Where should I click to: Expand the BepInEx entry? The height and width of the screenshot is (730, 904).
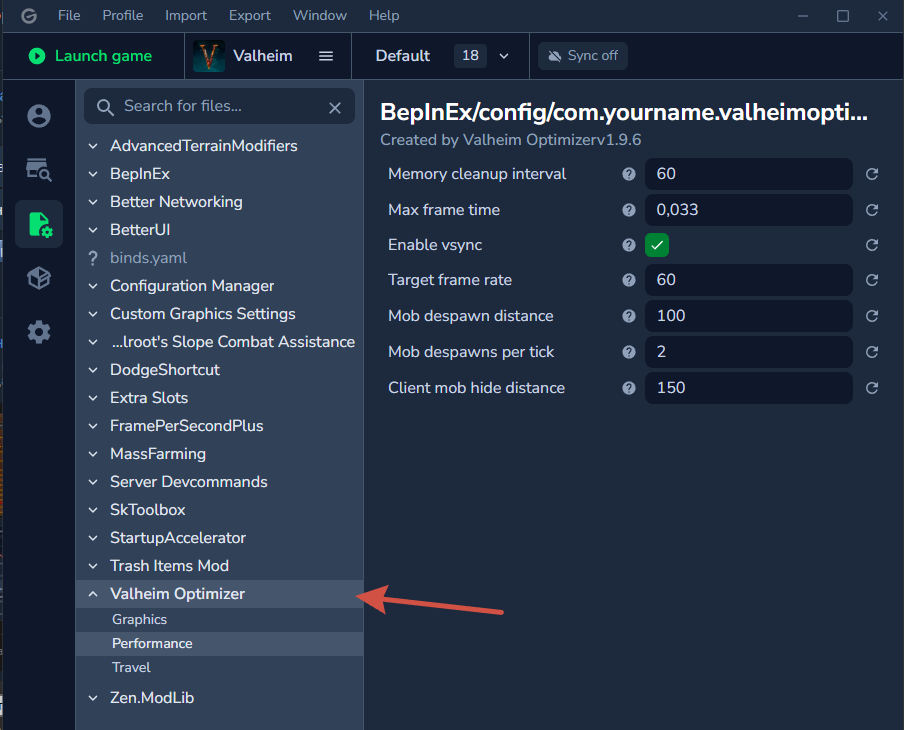219,174
